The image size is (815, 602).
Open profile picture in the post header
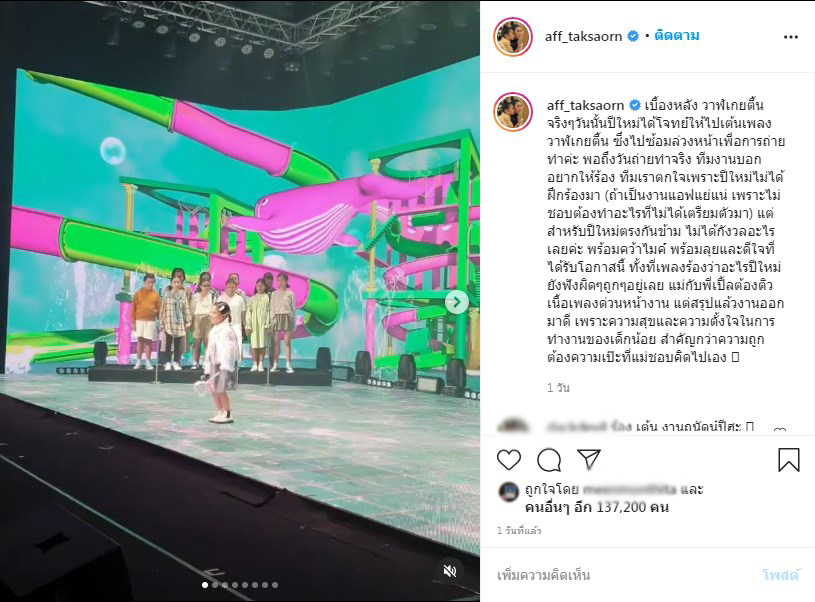(512, 37)
